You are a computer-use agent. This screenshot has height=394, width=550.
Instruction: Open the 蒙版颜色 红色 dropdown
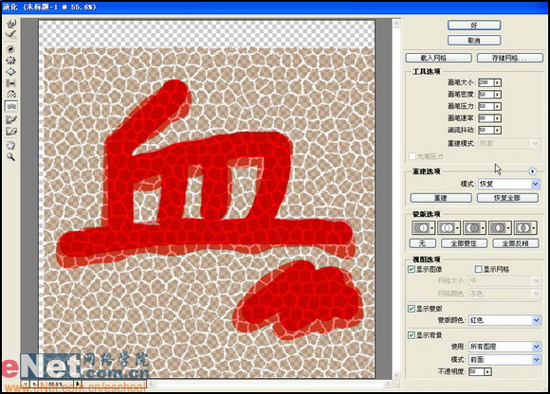click(505, 320)
